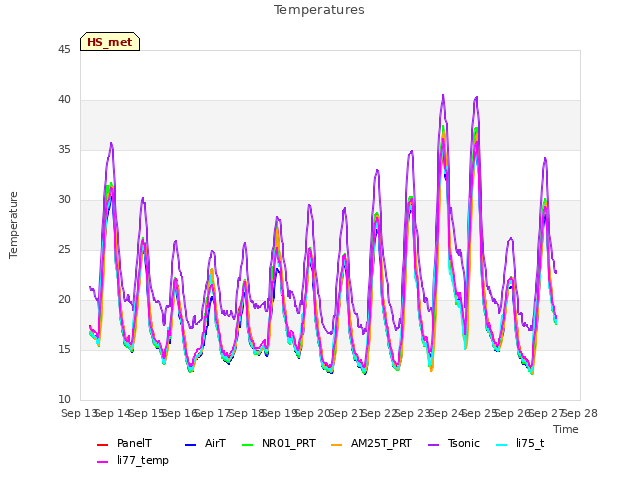Click the 35 y-axis tick label
The image size is (640, 480).
(64, 150)
